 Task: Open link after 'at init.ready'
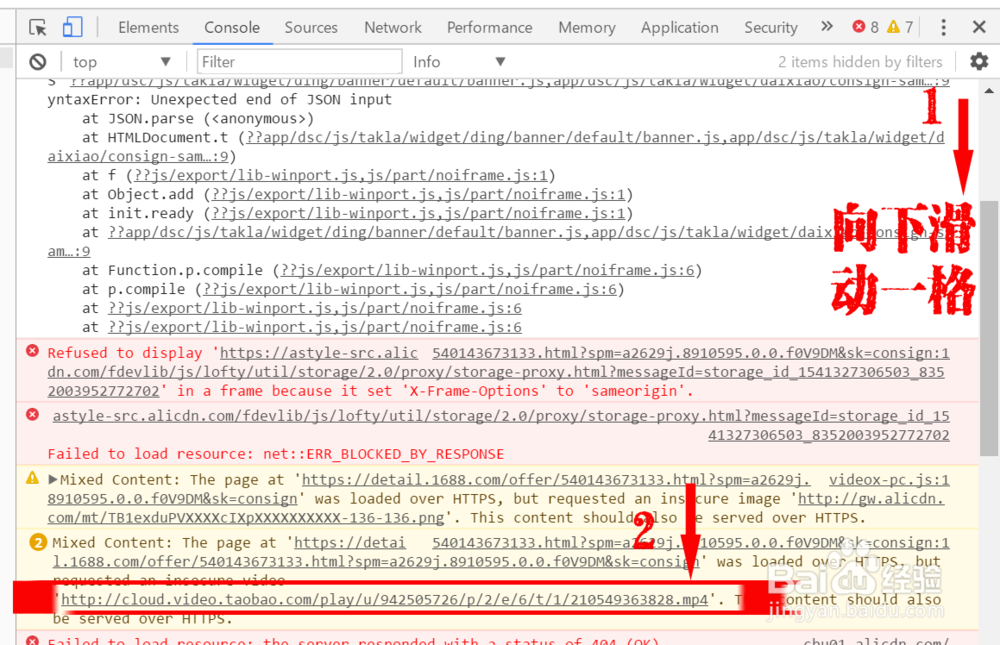[x=418, y=214]
